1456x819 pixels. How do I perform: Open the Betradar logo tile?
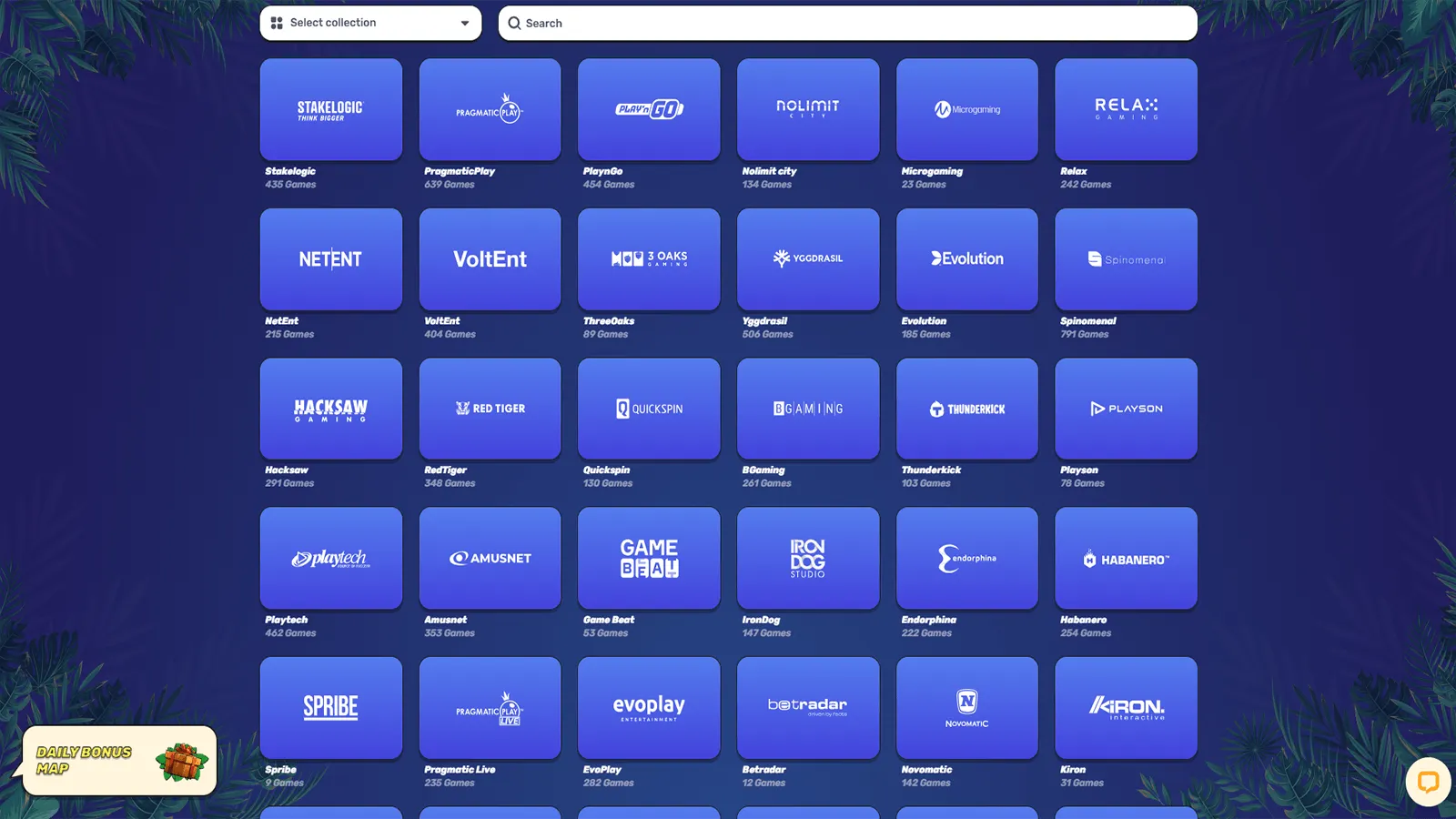tap(808, 708)
